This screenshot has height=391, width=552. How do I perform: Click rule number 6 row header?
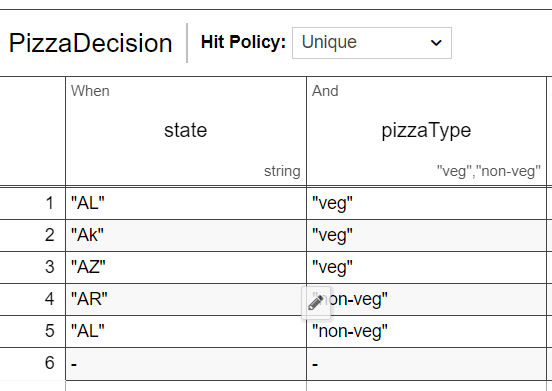coord(32,364)
